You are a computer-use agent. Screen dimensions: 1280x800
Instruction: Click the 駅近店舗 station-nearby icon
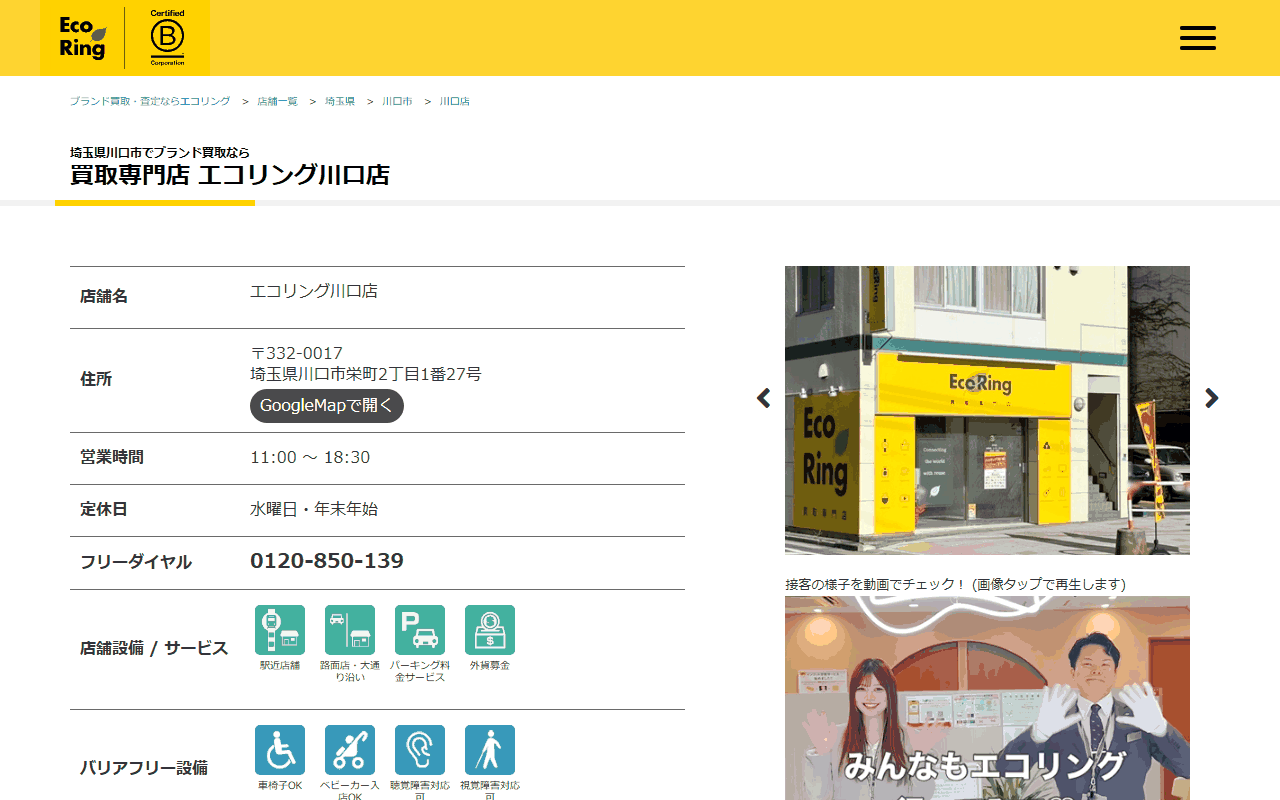(x=280, y=630)
